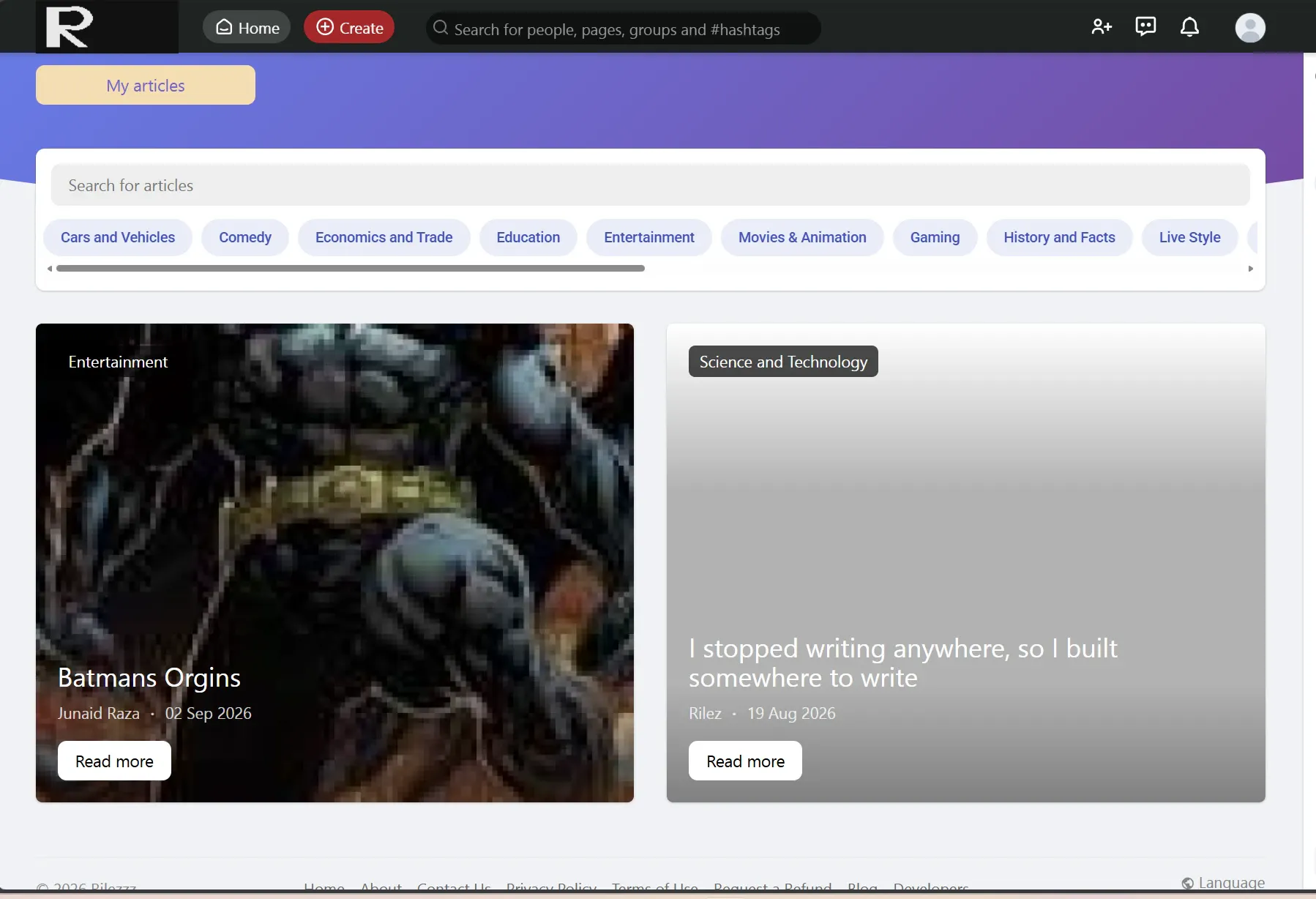The image size is (1316, 899).
Task: Filter by Cars and Vehicles category
Action: pos(118,237)
